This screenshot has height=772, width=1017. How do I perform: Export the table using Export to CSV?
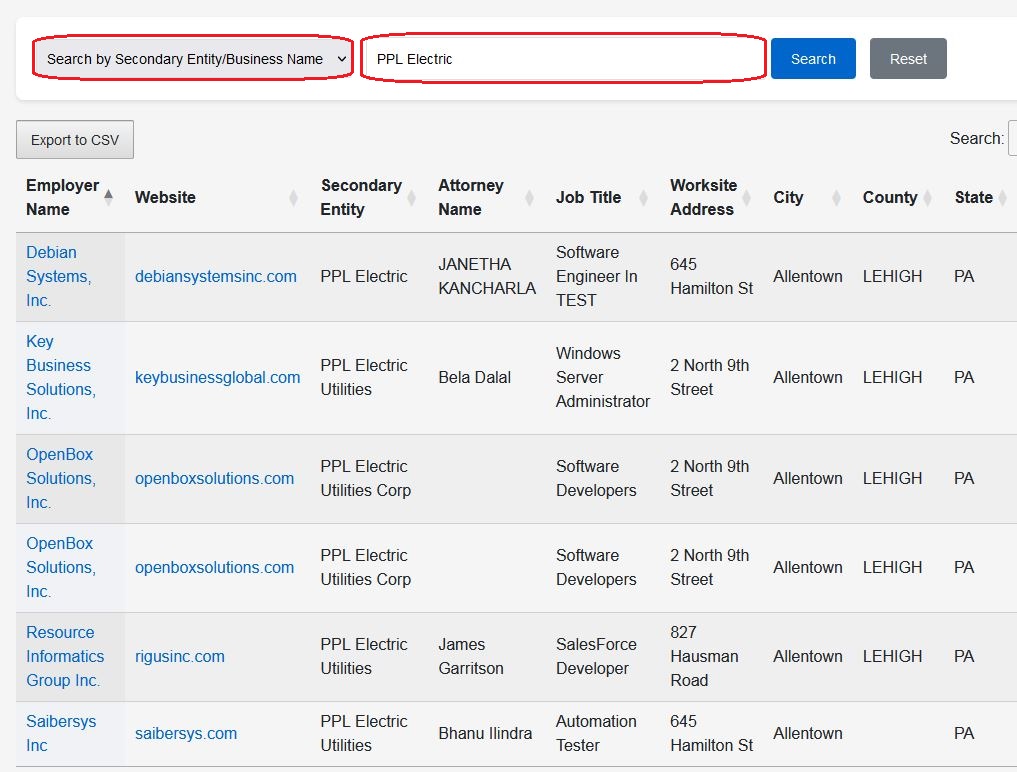75,139
